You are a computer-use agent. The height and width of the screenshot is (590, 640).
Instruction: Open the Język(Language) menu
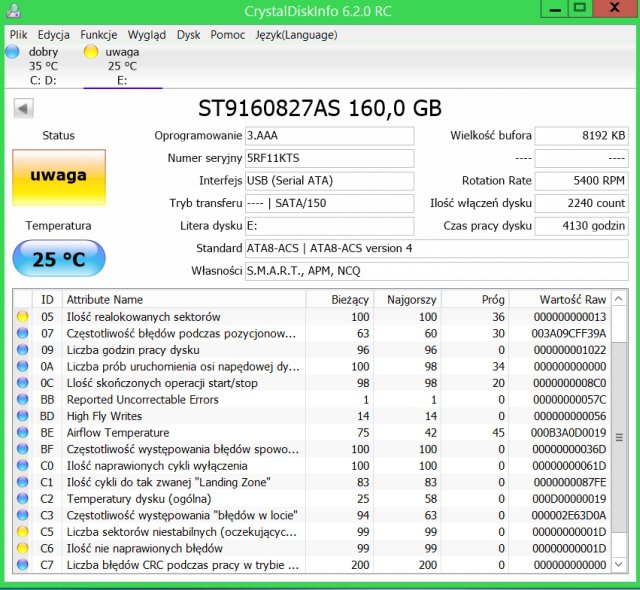tap(296, 35)
